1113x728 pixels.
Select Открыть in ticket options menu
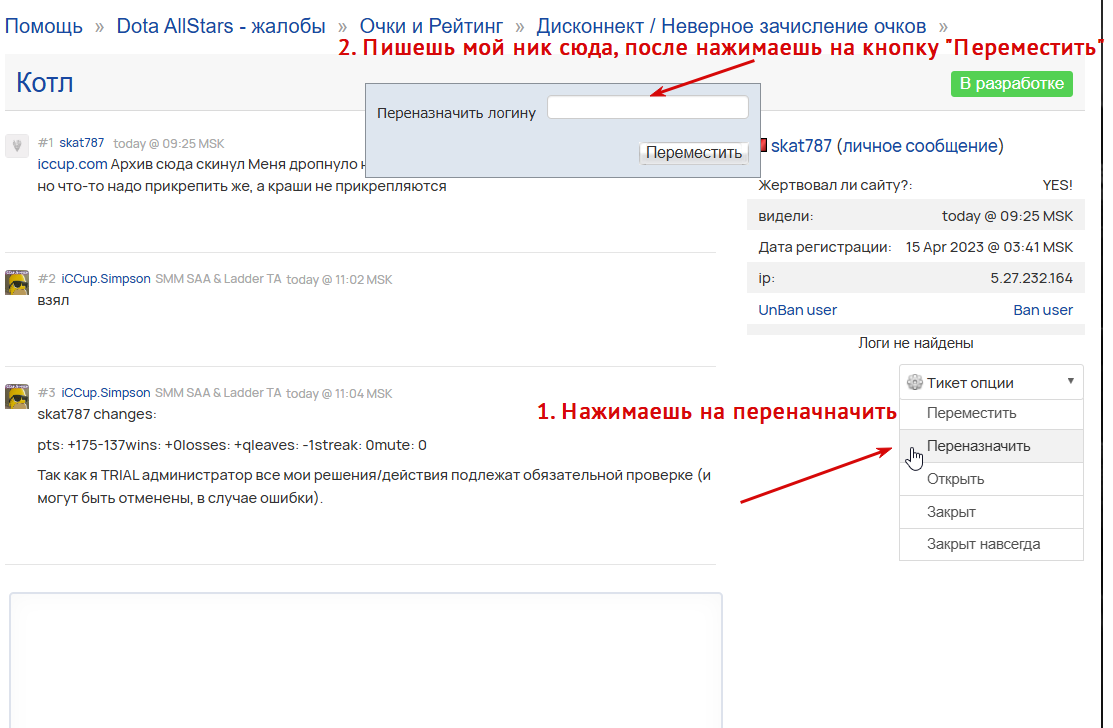coord(991,479)
